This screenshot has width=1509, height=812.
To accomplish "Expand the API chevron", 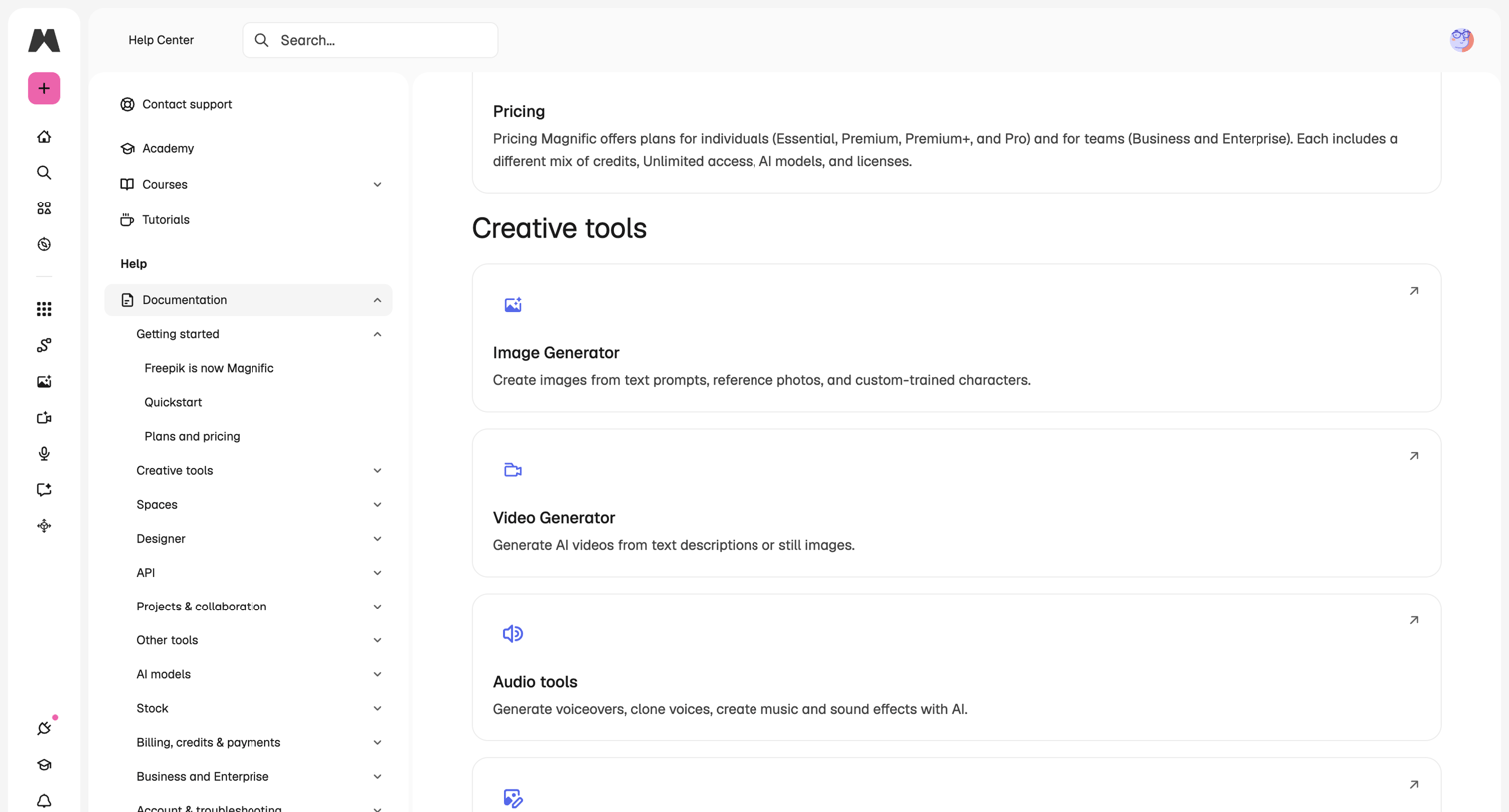I will (x=377, y=573).
